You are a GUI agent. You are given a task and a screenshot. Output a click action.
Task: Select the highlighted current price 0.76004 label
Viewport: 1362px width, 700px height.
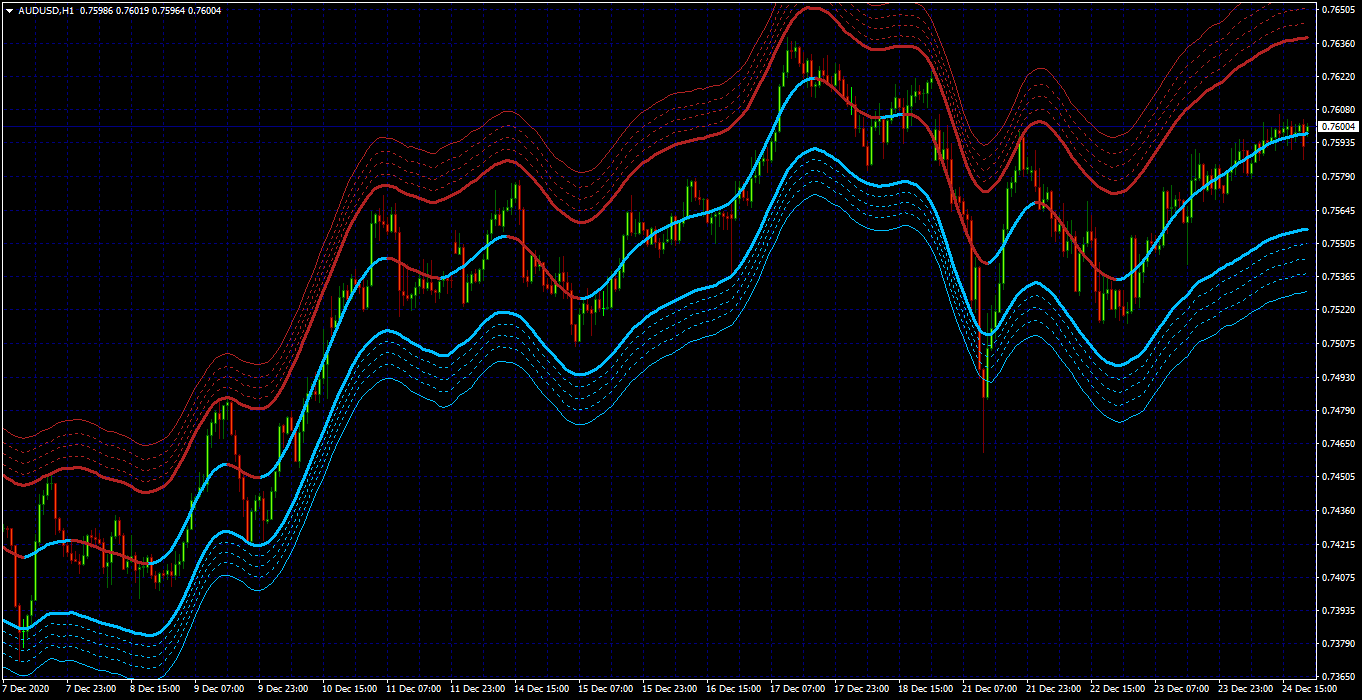pos(1339,127)
